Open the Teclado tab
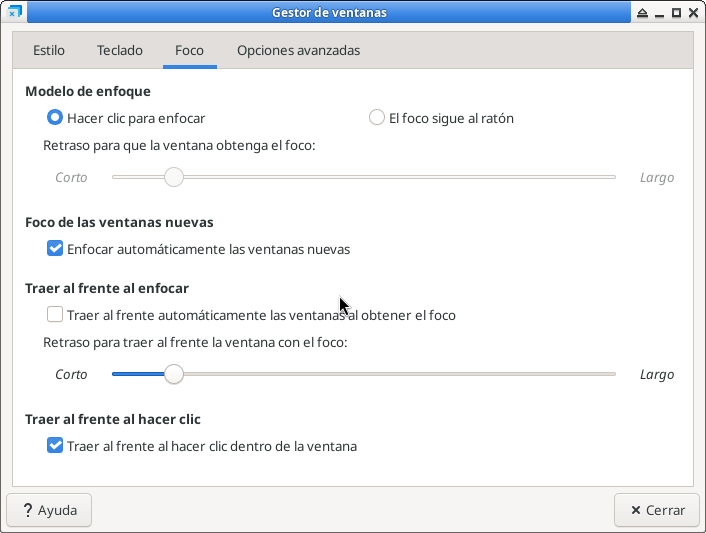 [x=120, y=50]
